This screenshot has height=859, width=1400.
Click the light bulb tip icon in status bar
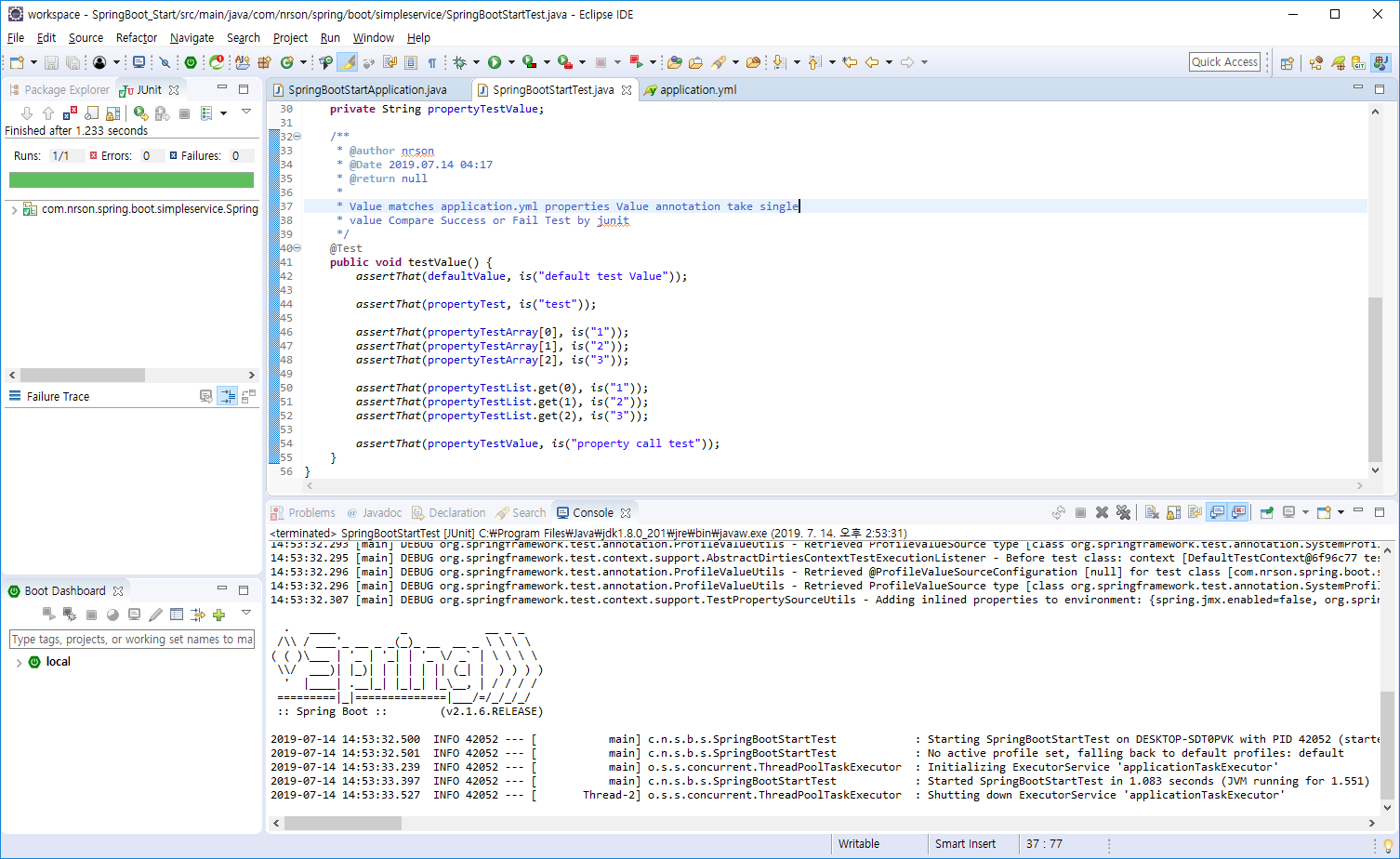(1388, 844)
